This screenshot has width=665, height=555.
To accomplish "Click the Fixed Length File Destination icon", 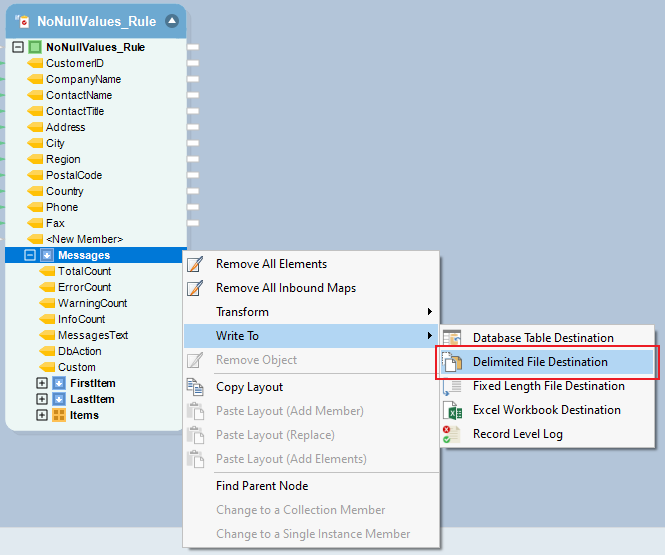I will [452, 386].
